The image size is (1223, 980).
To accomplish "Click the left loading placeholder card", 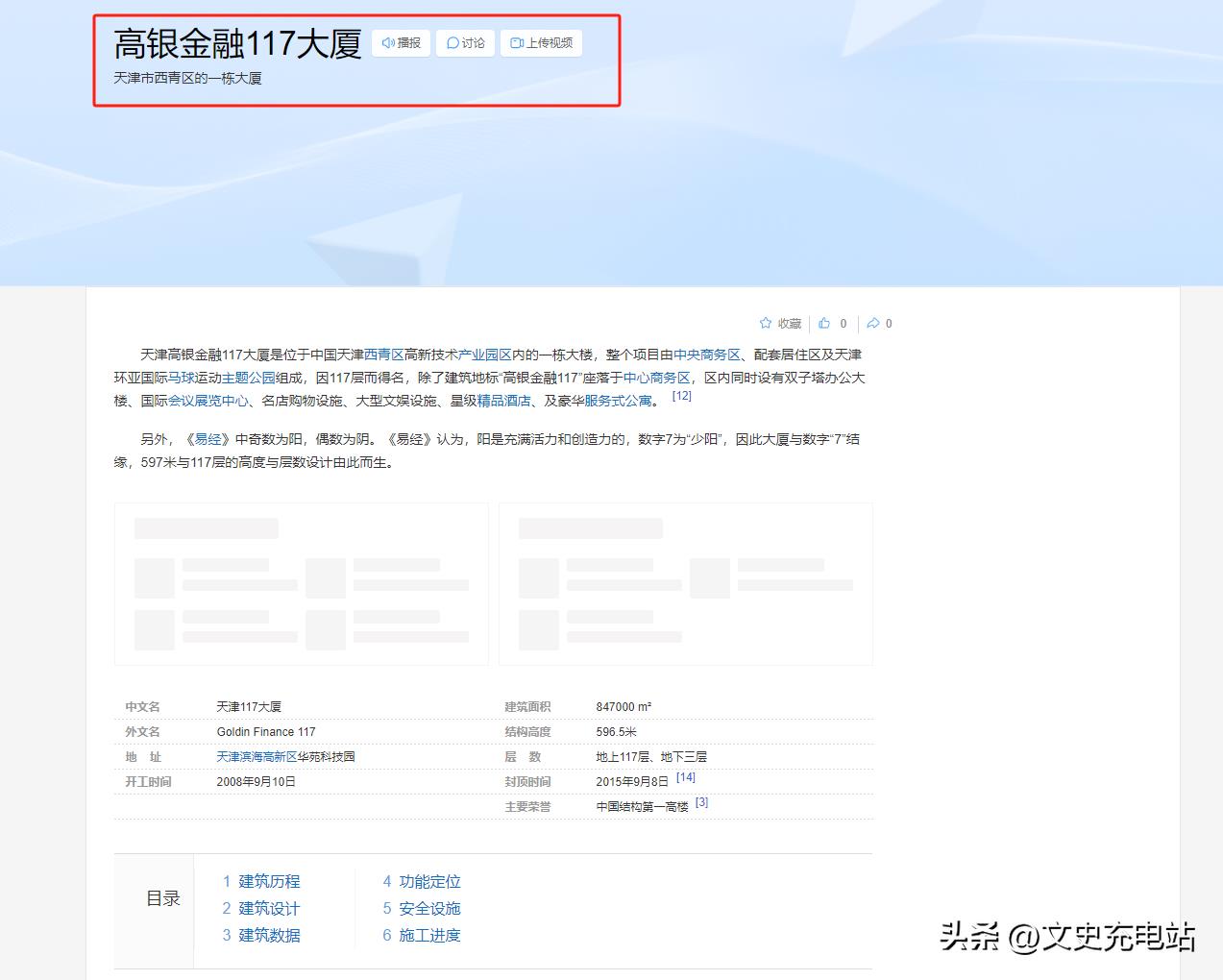I will (301, 583).
